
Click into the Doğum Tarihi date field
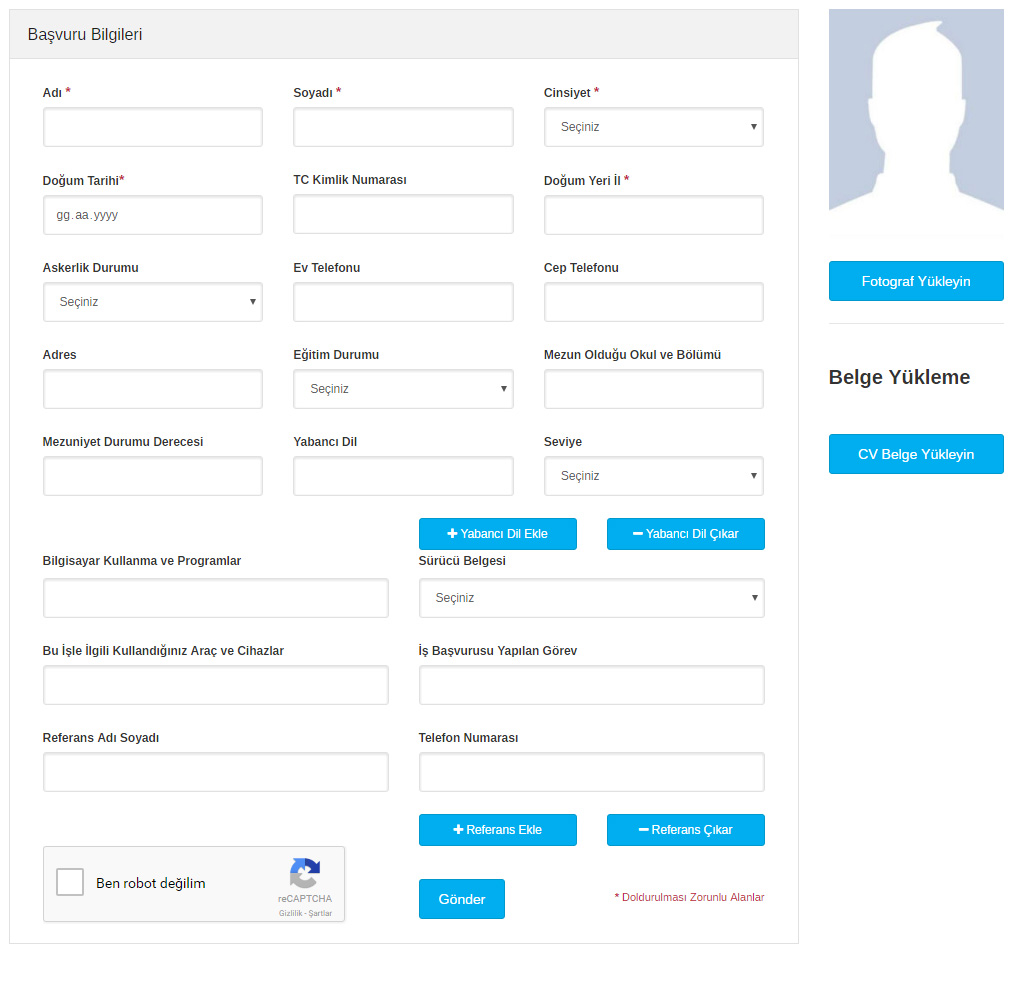(152, 215)
